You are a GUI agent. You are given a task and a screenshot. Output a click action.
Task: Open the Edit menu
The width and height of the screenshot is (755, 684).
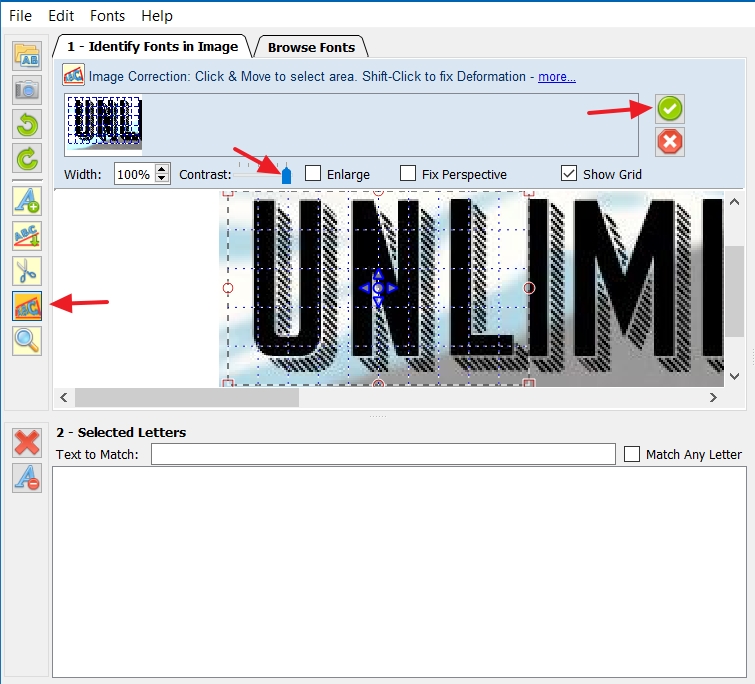(61, 16)
